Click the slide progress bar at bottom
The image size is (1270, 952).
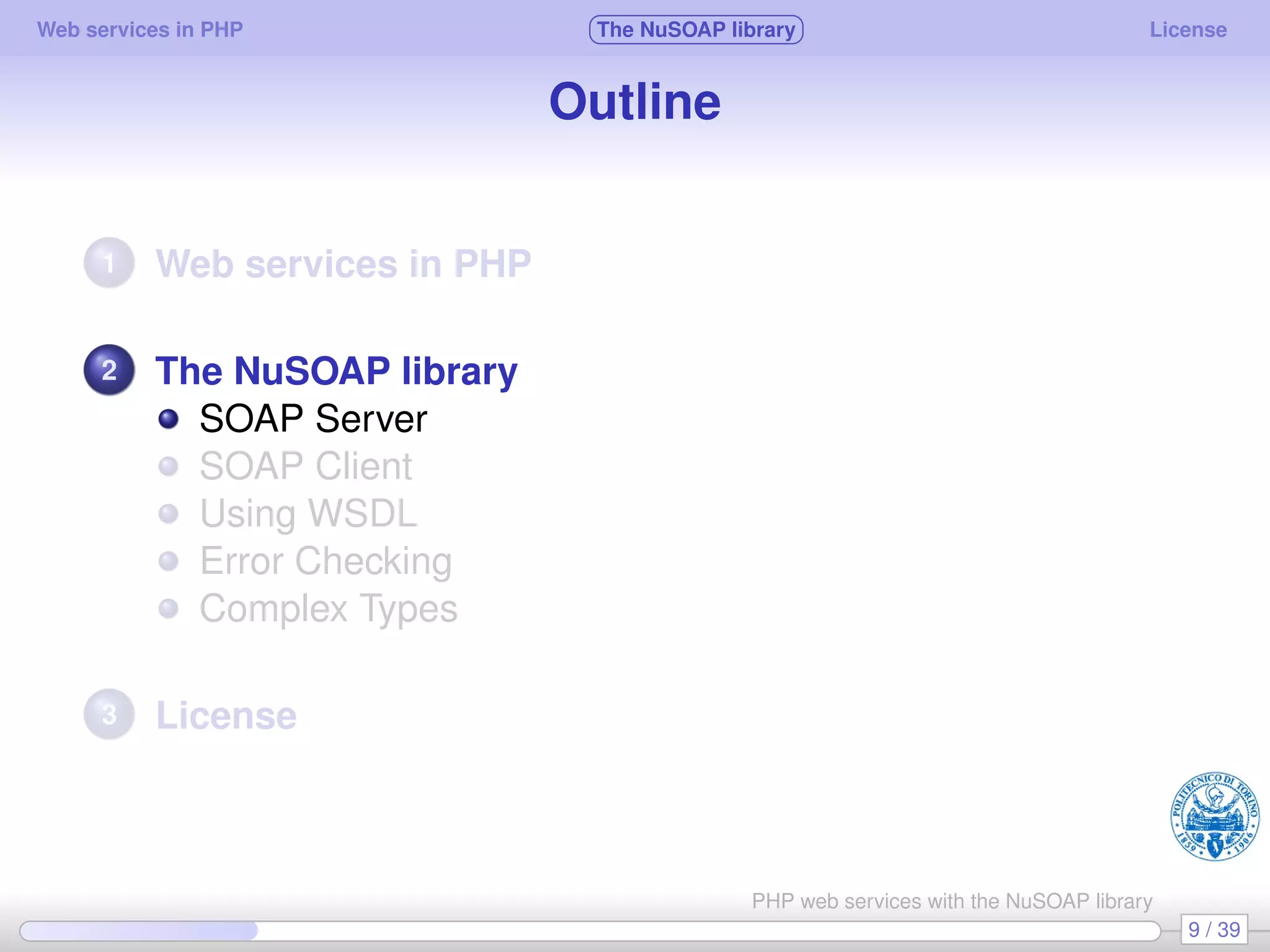[x=589, y=930]
